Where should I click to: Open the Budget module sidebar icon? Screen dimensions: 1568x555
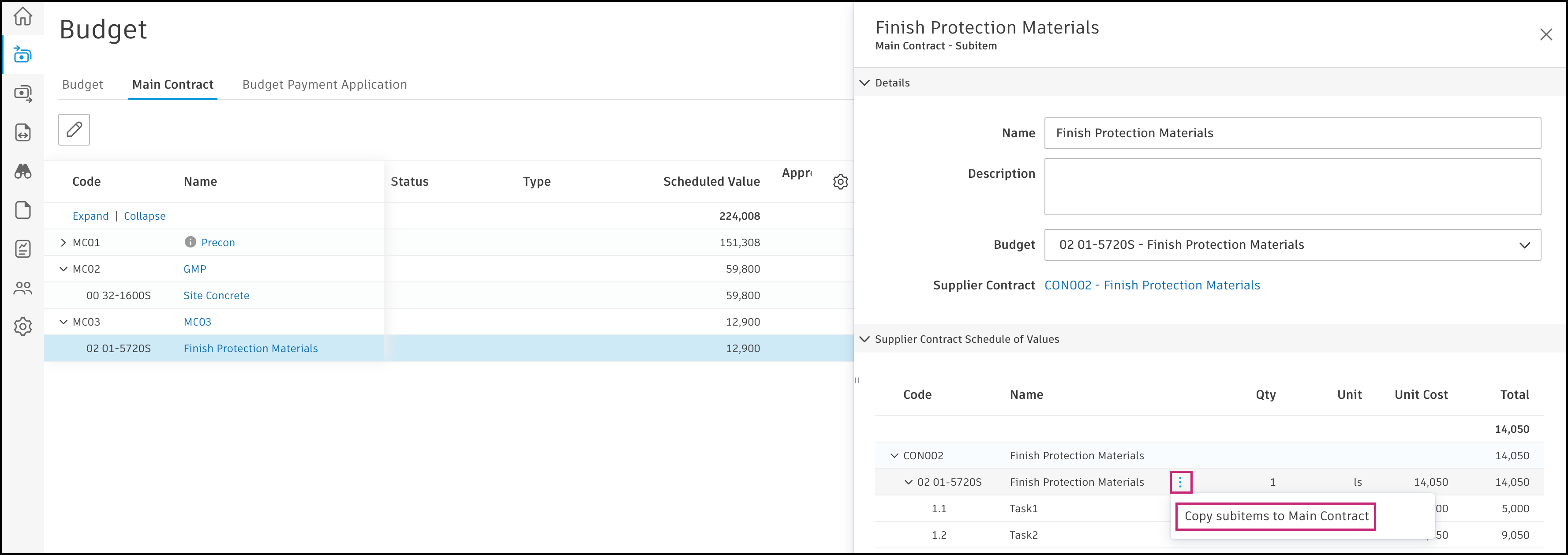pyautogui.click(x=22, y=55)
